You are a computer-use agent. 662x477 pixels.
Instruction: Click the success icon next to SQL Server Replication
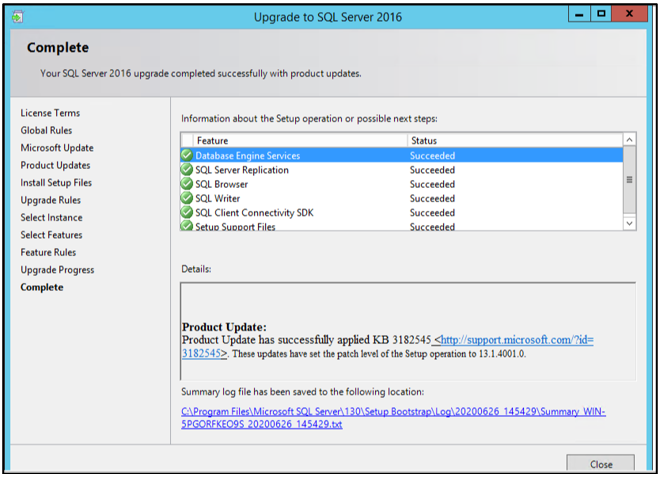pyautogui.click(x=187, y=170)
